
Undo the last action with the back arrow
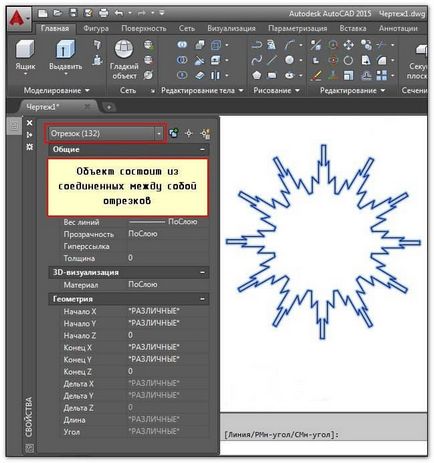pyautogui.click(x=119, y=13)
